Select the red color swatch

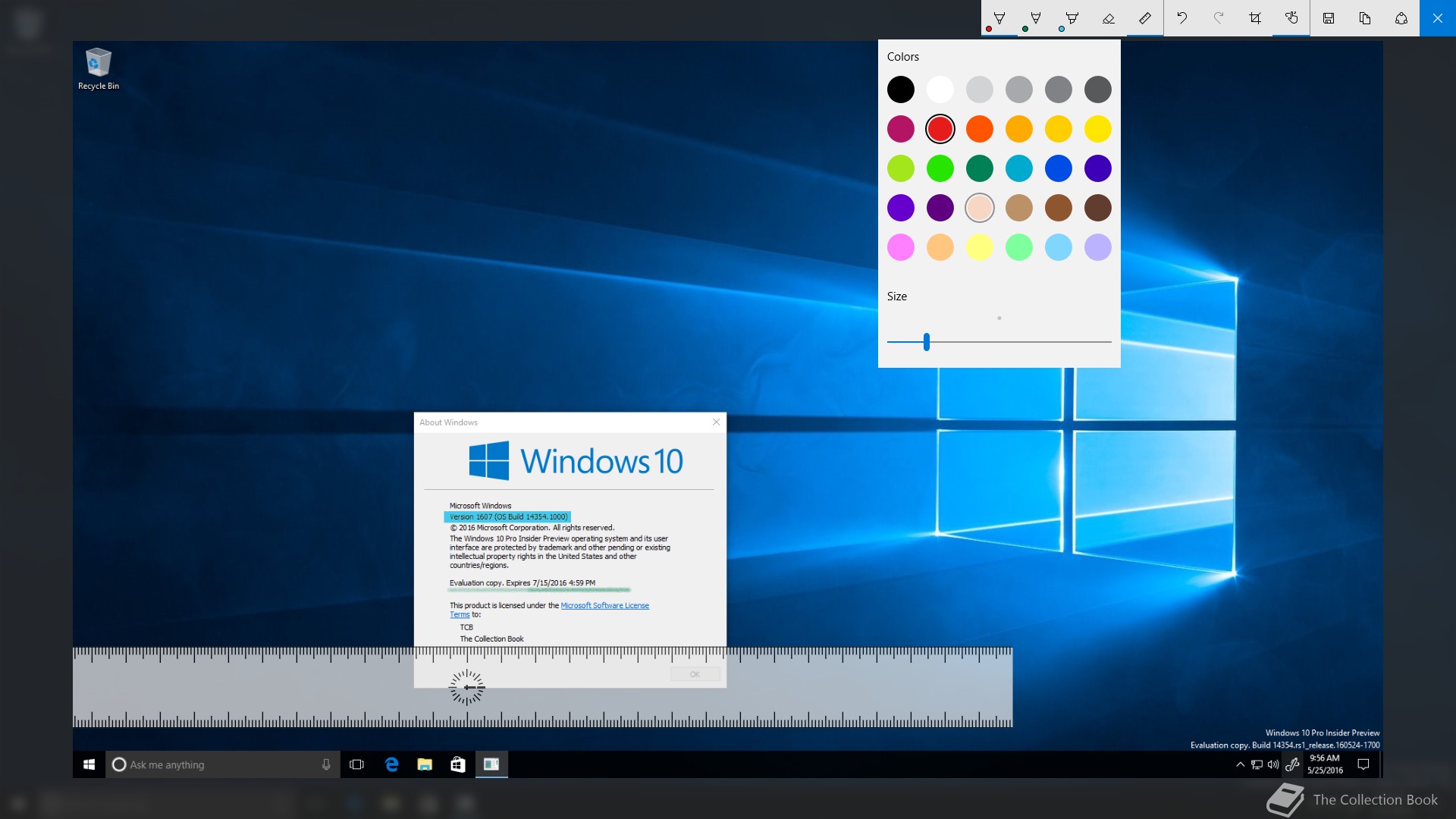[940, 129]
